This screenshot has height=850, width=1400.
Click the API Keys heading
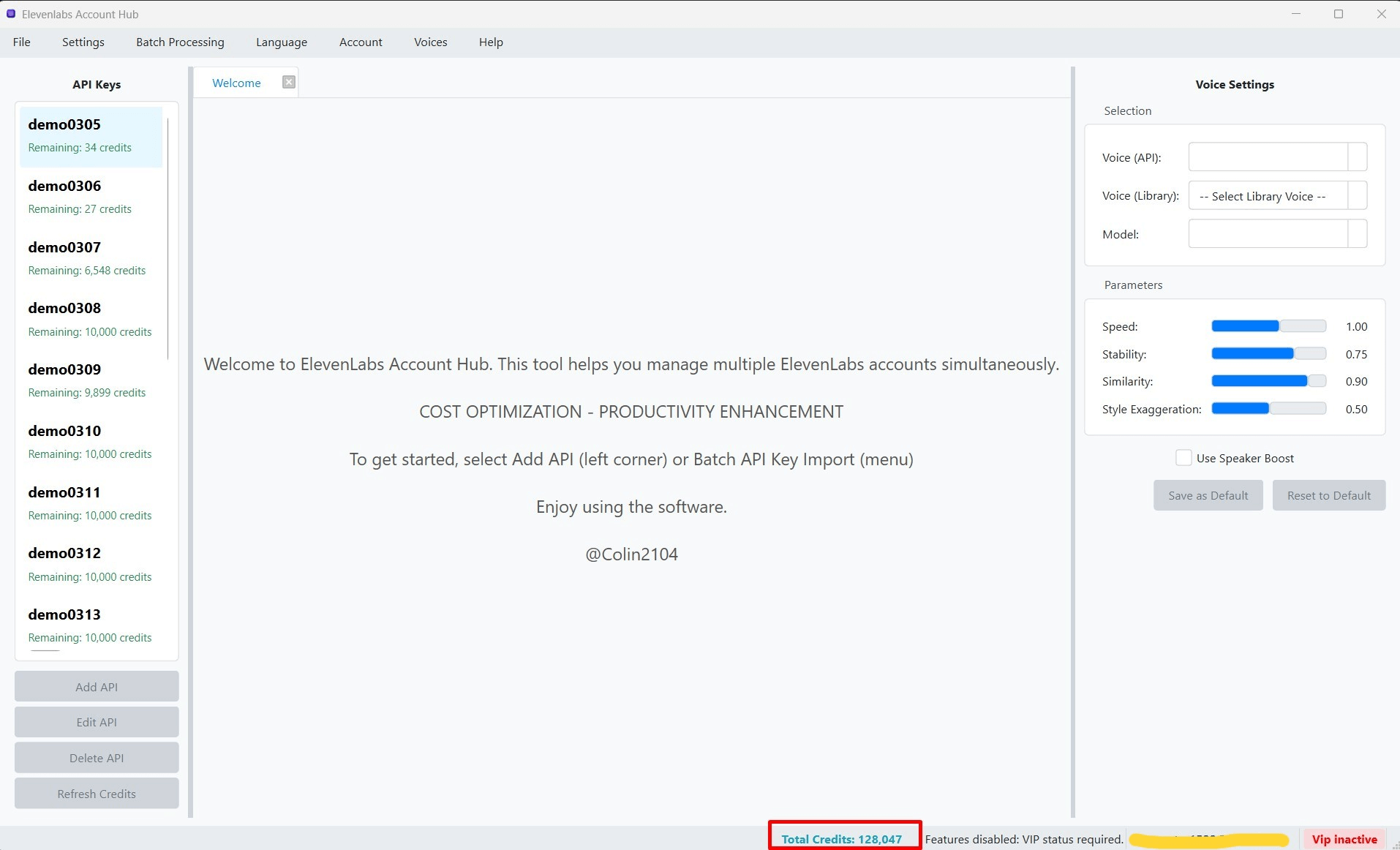(97, 84)
